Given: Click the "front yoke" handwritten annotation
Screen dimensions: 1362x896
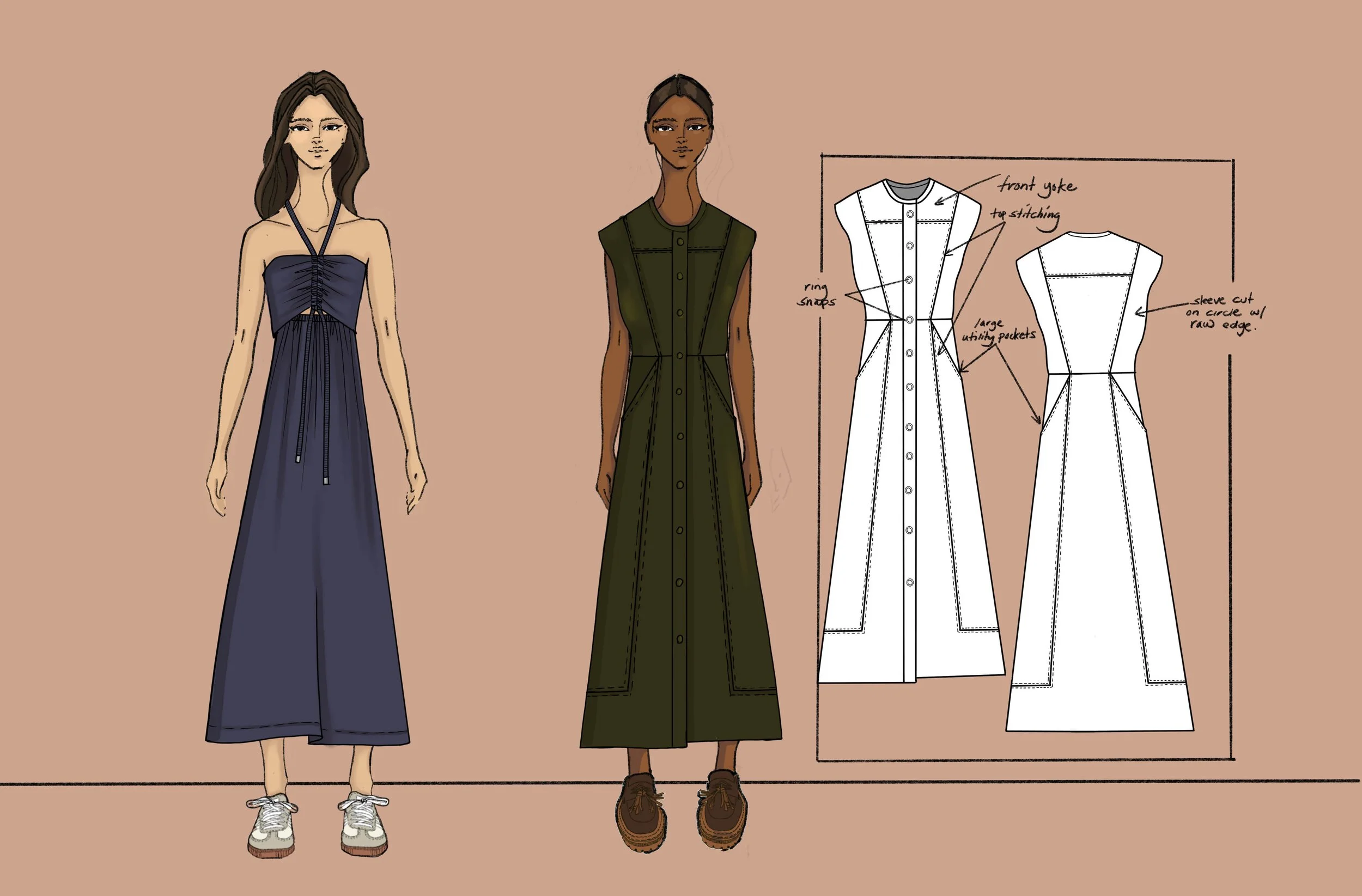Looking at the screenshot, I should (x=1037, y=186).
